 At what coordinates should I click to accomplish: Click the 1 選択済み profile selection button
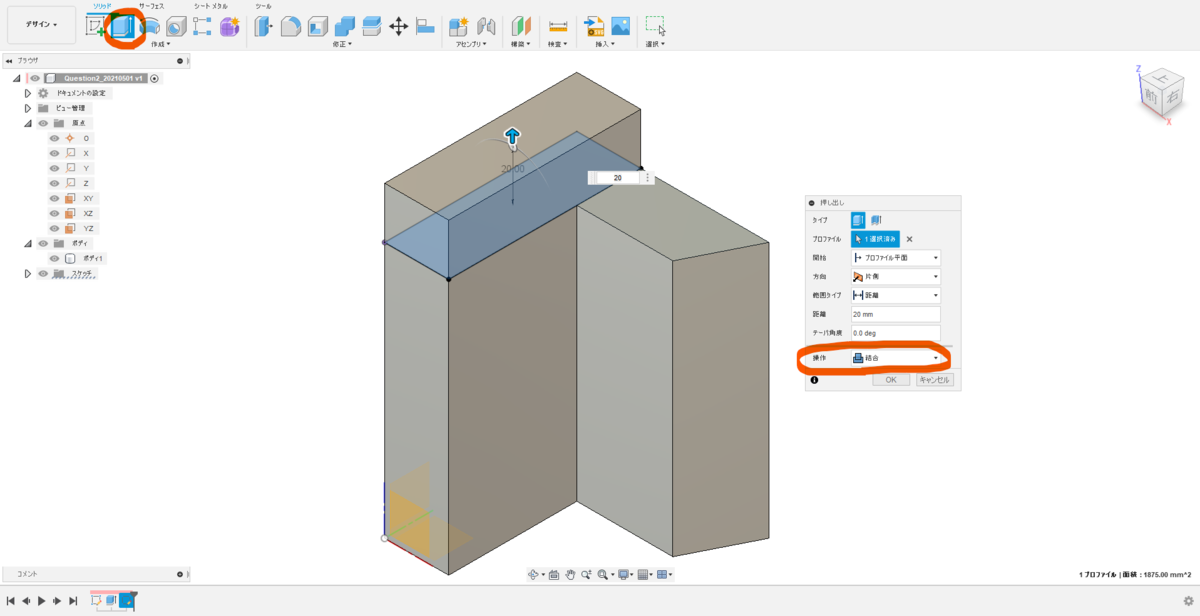(x=876, y=239)
